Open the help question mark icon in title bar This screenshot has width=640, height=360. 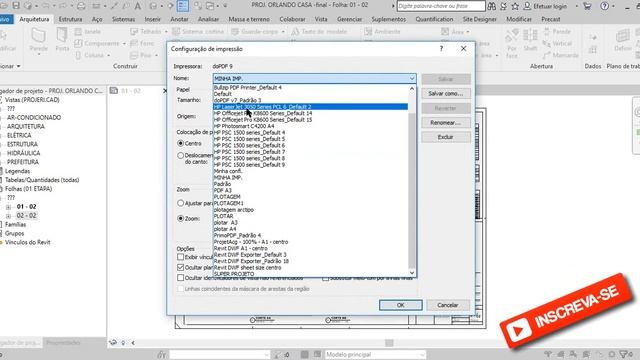click(604, 6)
